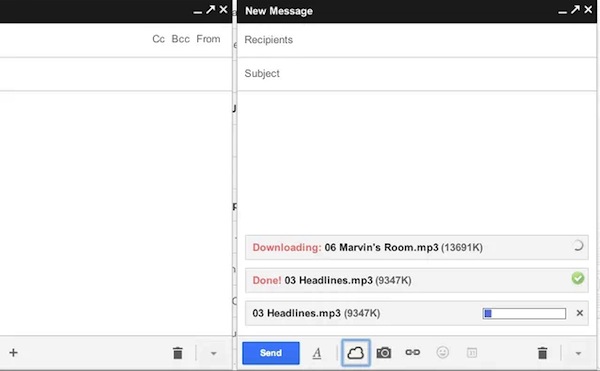Viewport: 600px width, 371px height.
Task: Select the Downloading 06 Marvin's Room.mp3 attachment
Action: tap(417, 247)
